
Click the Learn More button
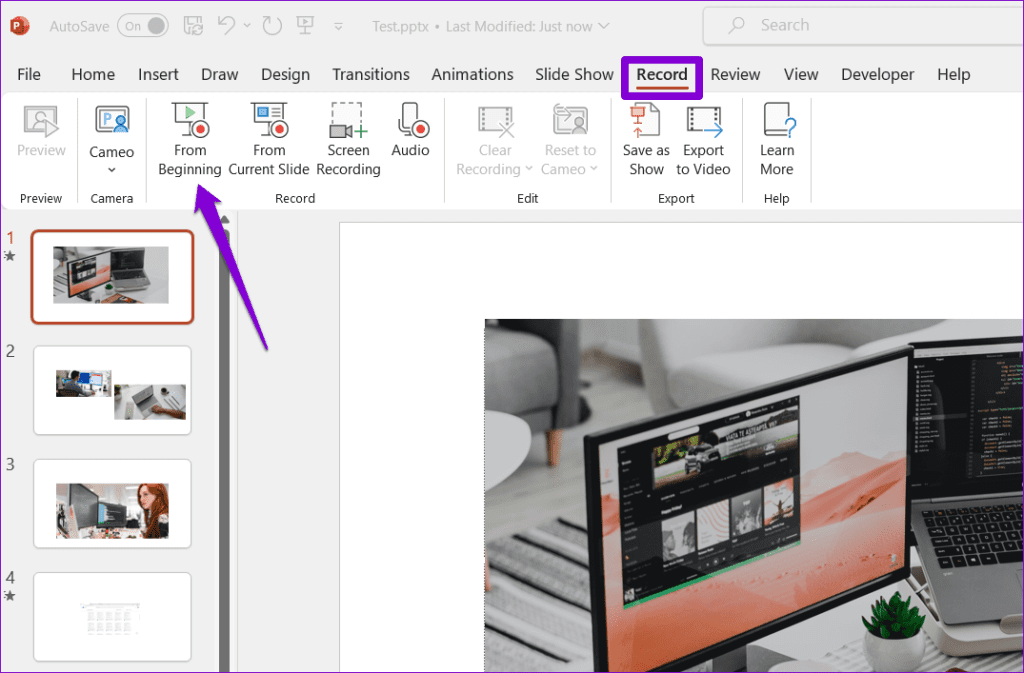pos(777,140)
